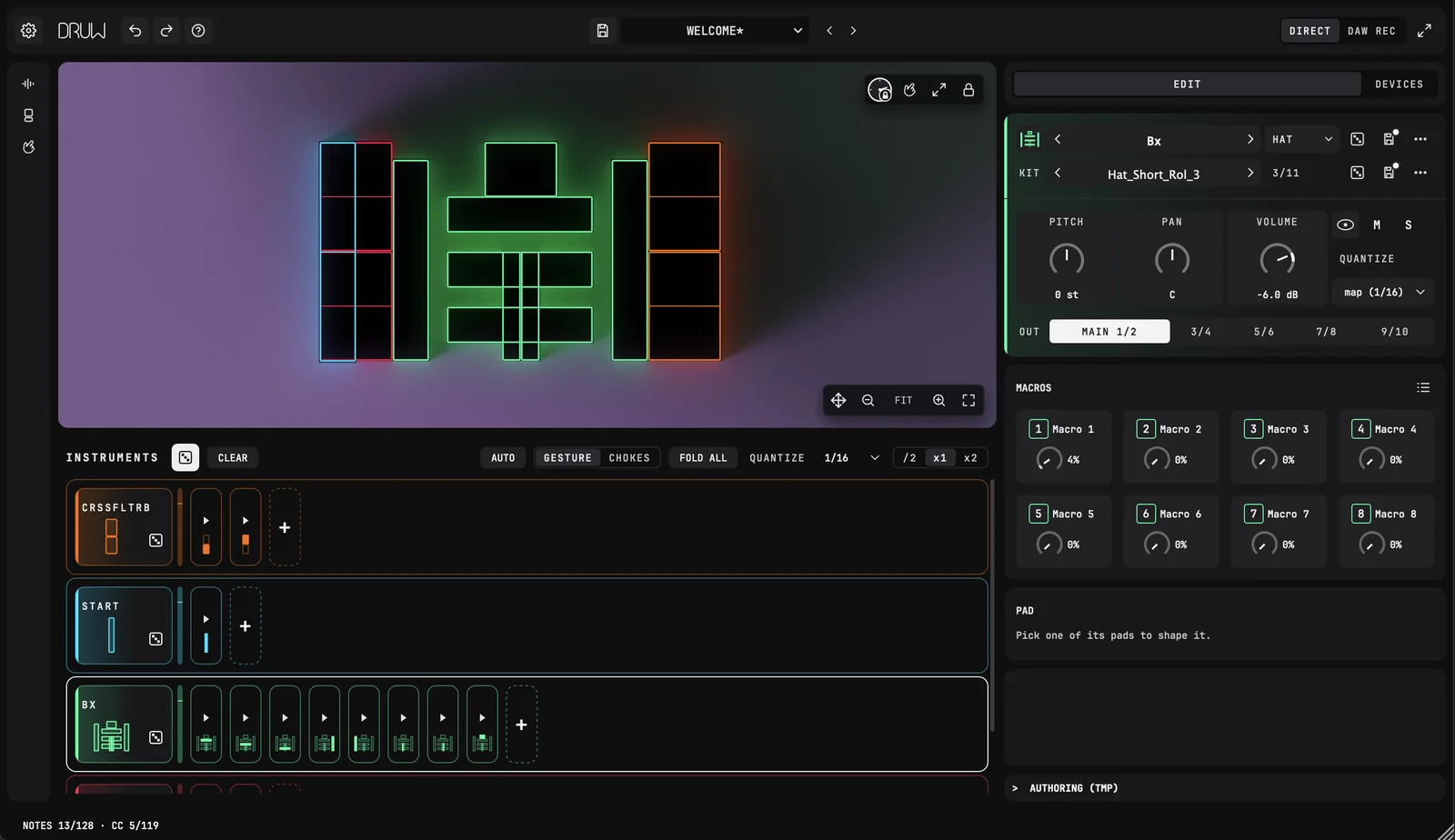Open the map (1/16) quantize dropdown
Viewport: 1455px width, 840px height.
click(1383, 293)
